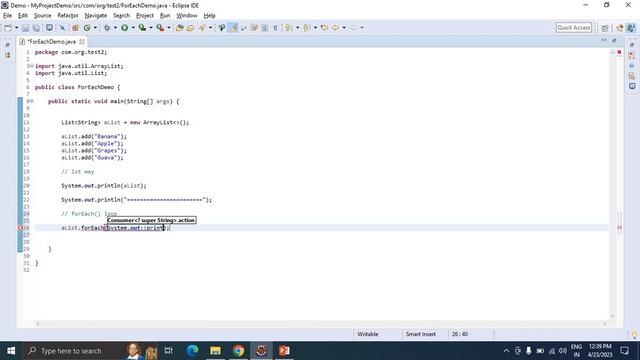Screen dimensions: 640x360
Task: Toggle Show Whitespace Characters pilcrow
Action: click(276, 28)
